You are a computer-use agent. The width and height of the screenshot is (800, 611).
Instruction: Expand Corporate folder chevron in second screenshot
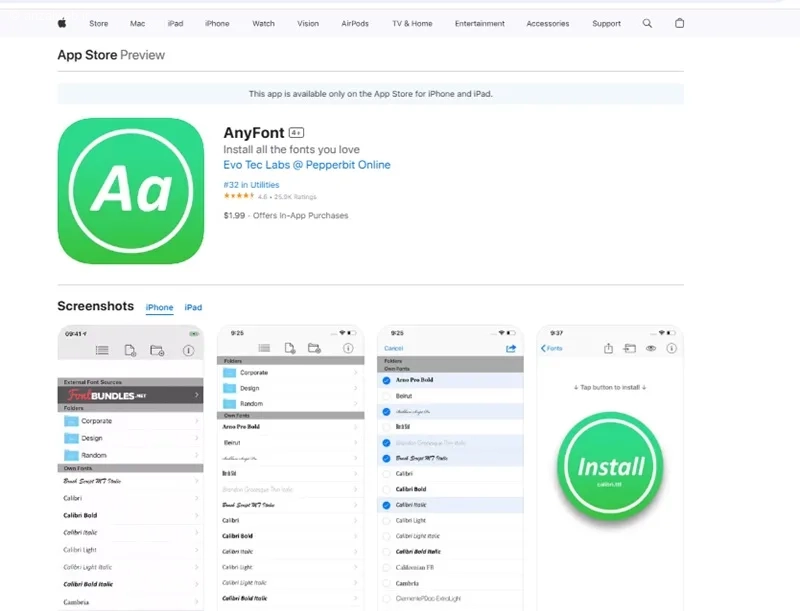click(x=355, y=372)
